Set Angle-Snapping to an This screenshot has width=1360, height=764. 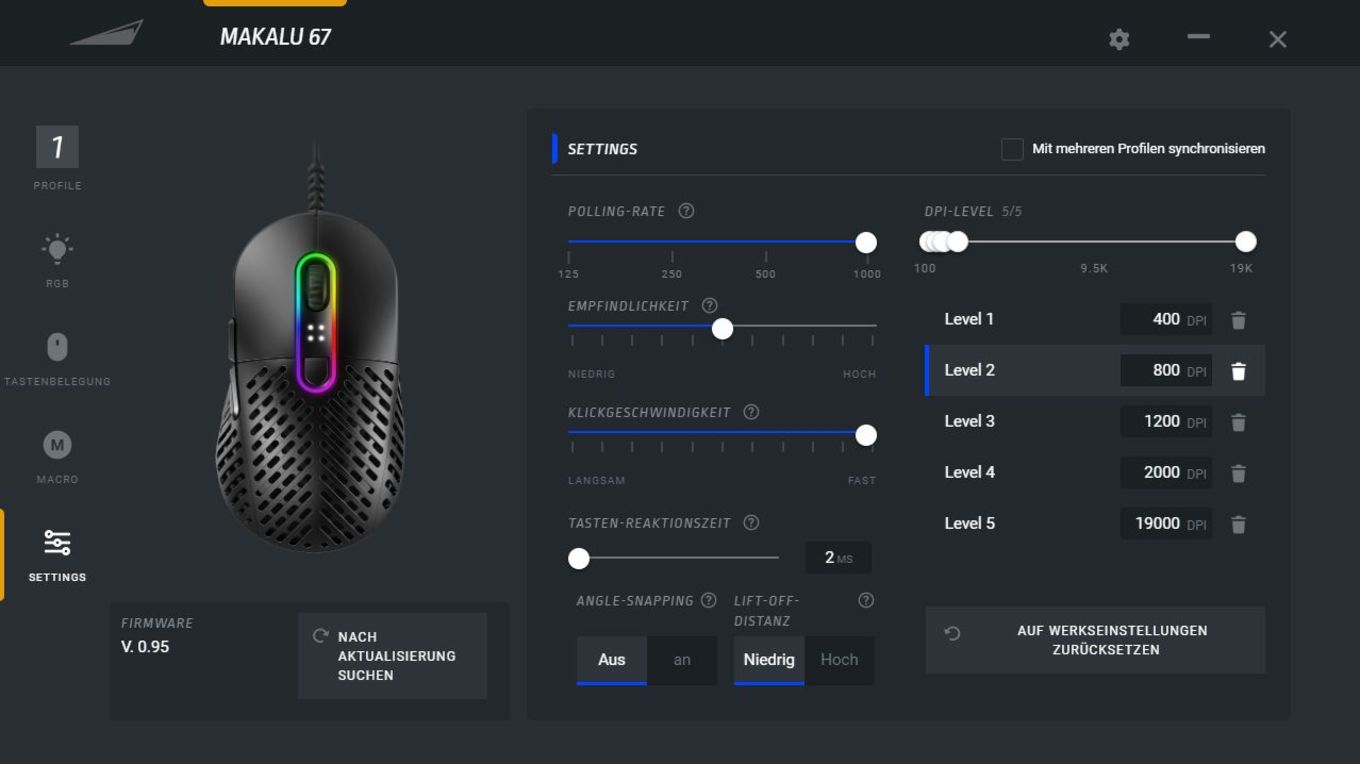[x=682, y=660]
